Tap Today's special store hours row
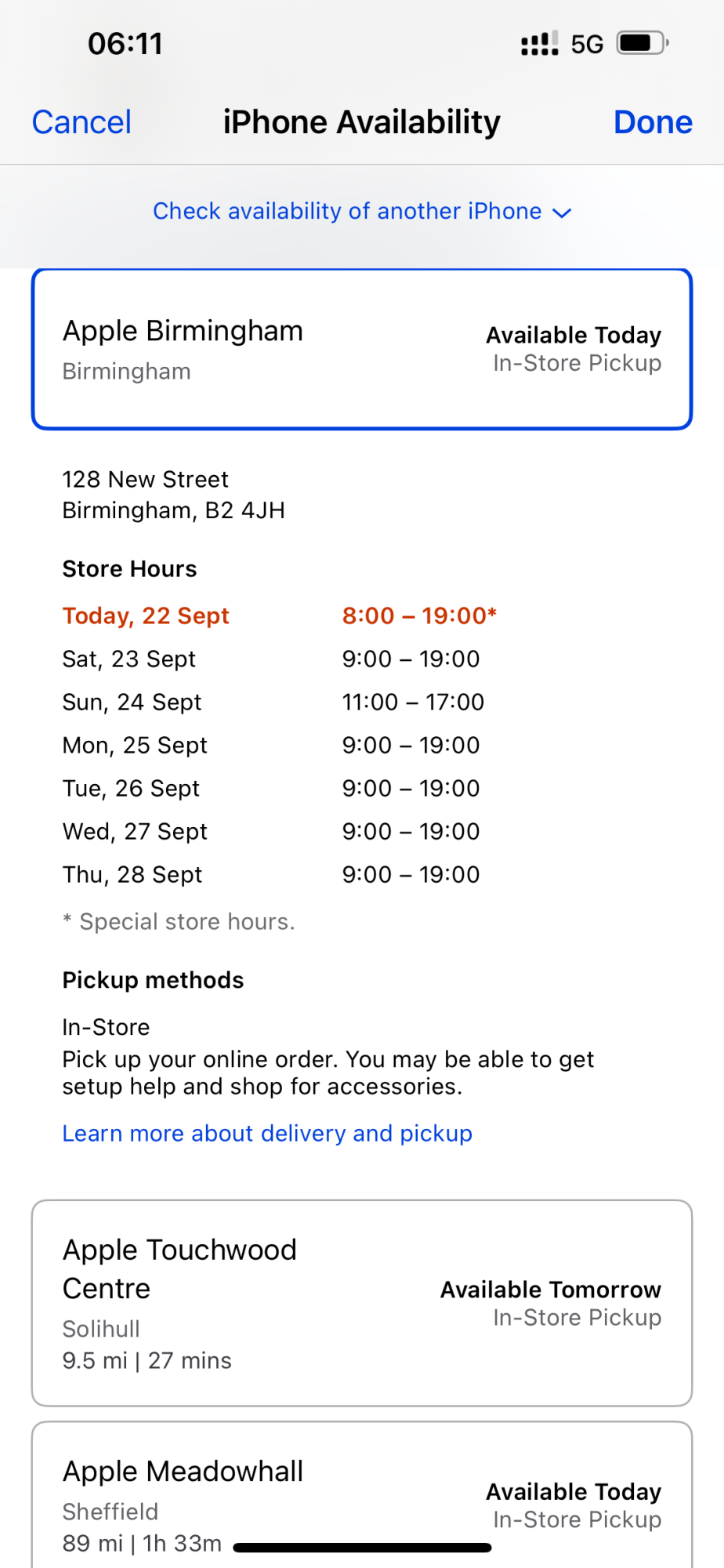 [x=279, y=616]
